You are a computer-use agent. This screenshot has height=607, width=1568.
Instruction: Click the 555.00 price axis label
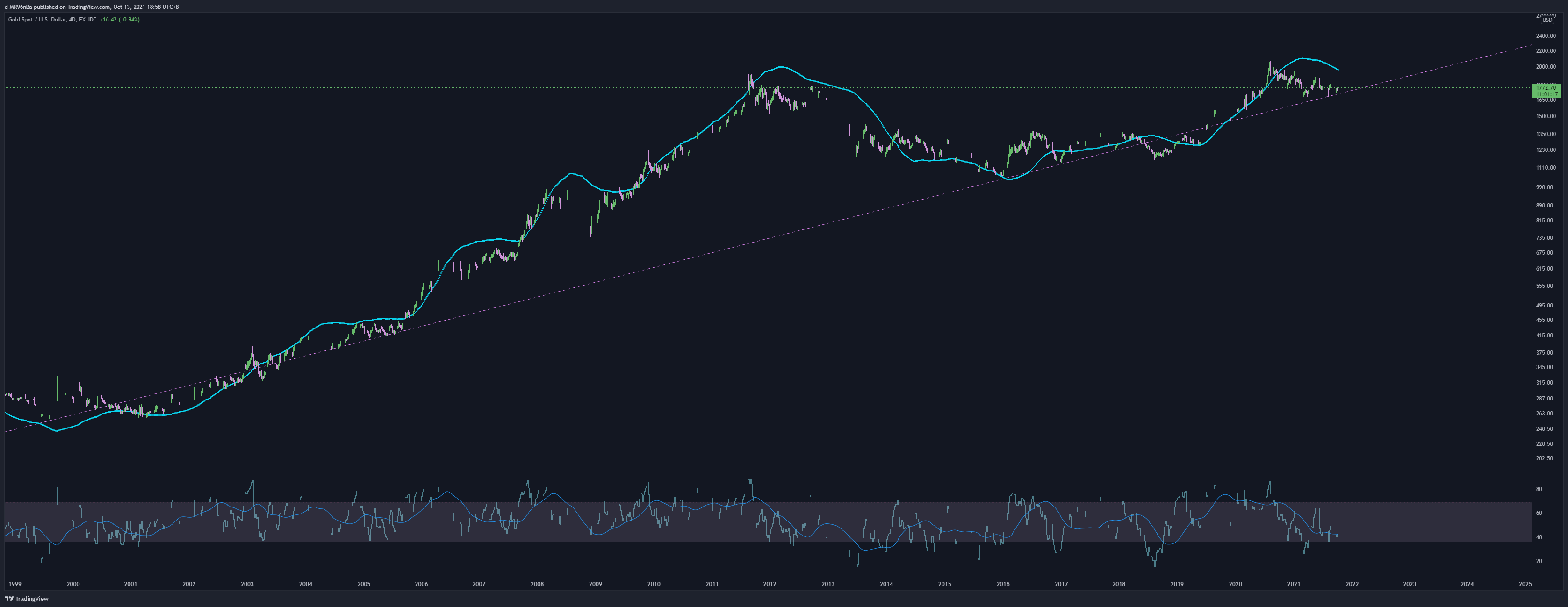click(x=1545, y=286)
